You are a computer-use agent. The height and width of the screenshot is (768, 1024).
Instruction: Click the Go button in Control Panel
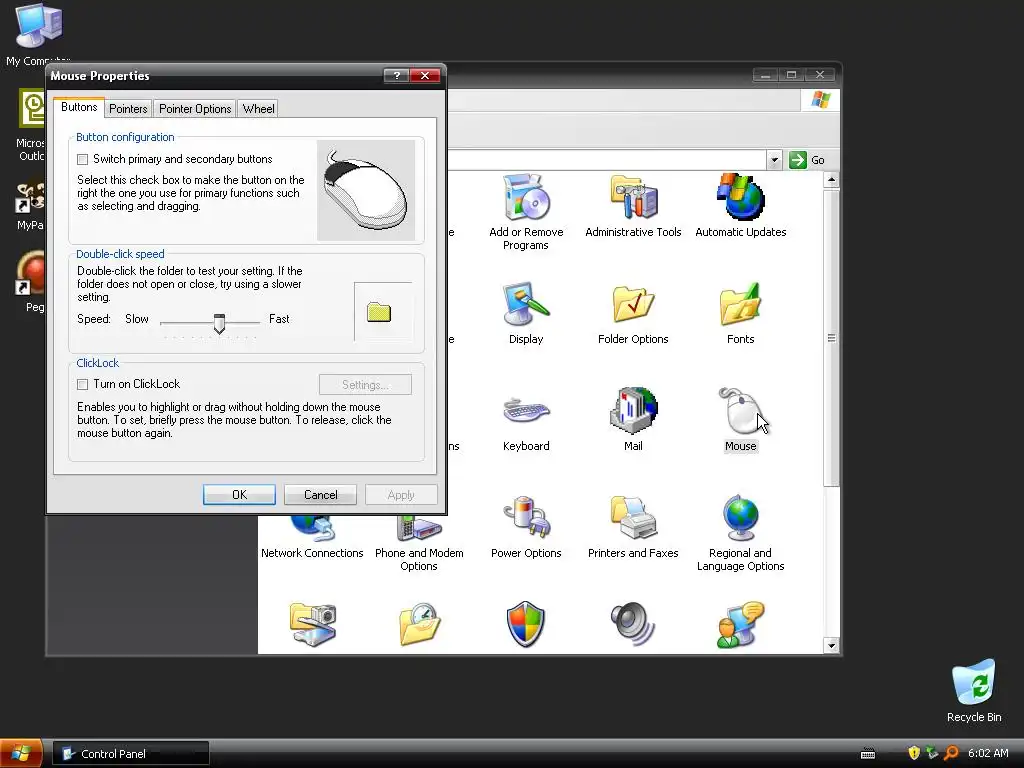pos(807,160)
